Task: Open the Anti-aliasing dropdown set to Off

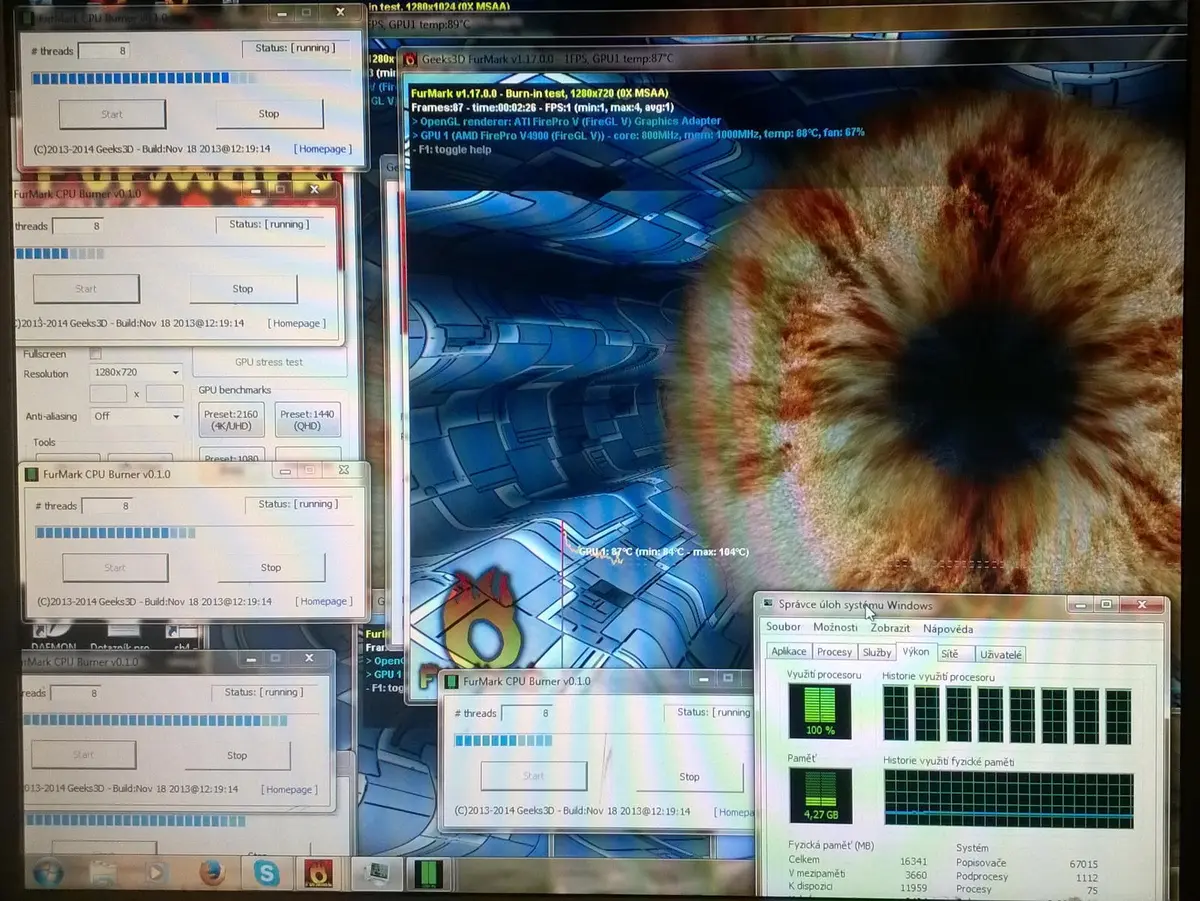Action: pos(135,415)
